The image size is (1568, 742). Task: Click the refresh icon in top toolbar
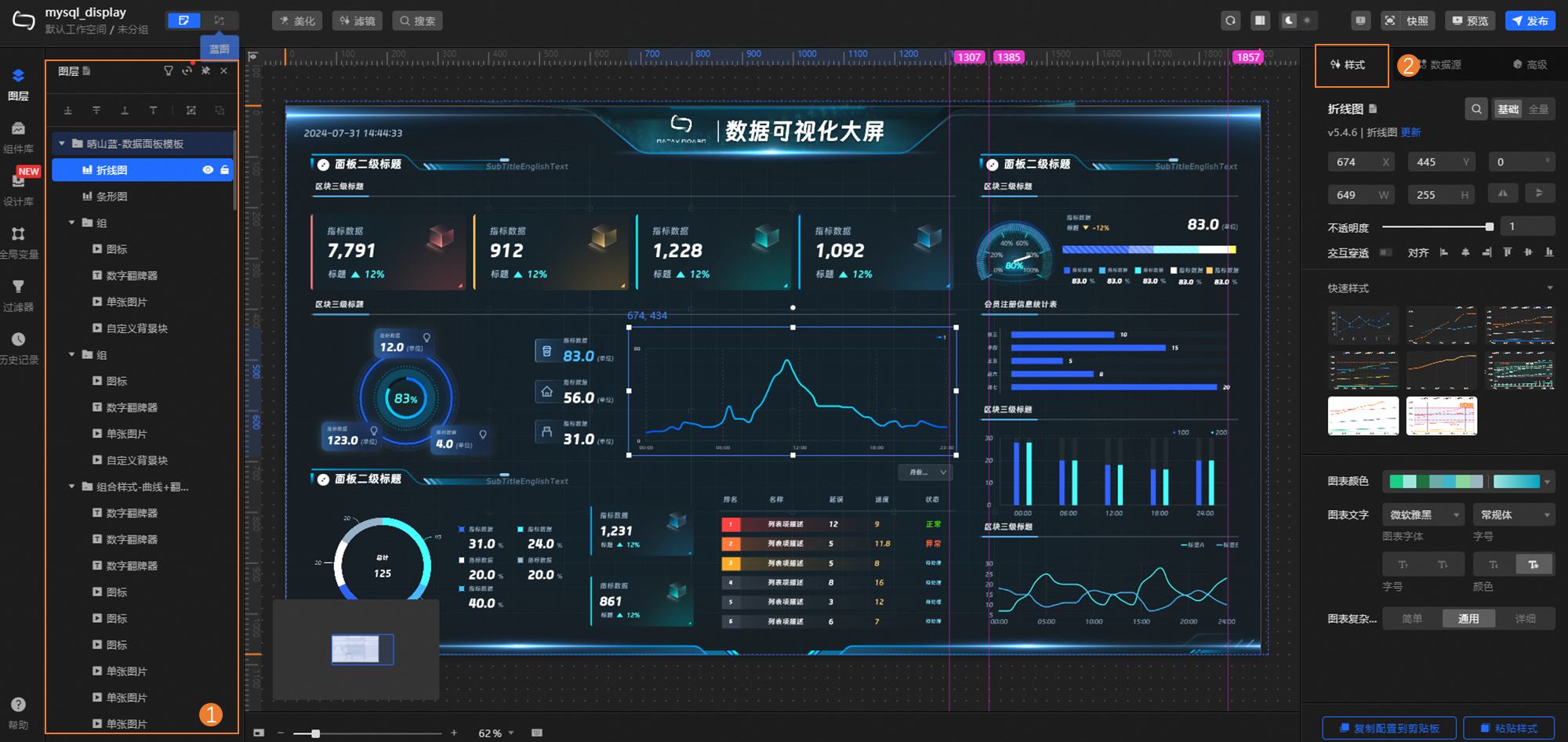[1231, 20]
